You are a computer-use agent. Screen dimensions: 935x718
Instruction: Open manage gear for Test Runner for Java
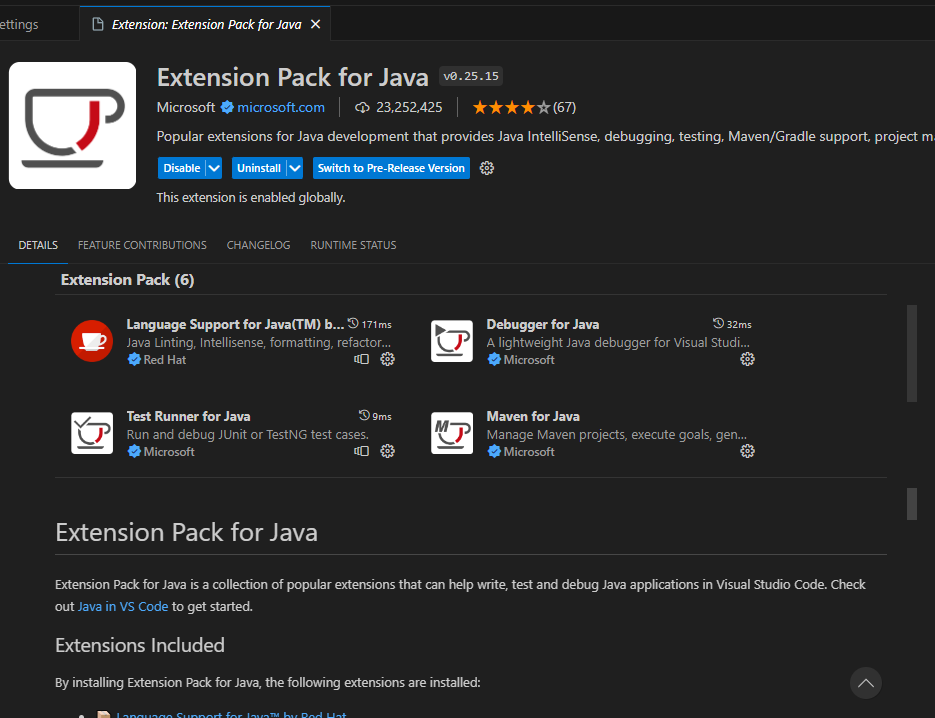(388, 451)
